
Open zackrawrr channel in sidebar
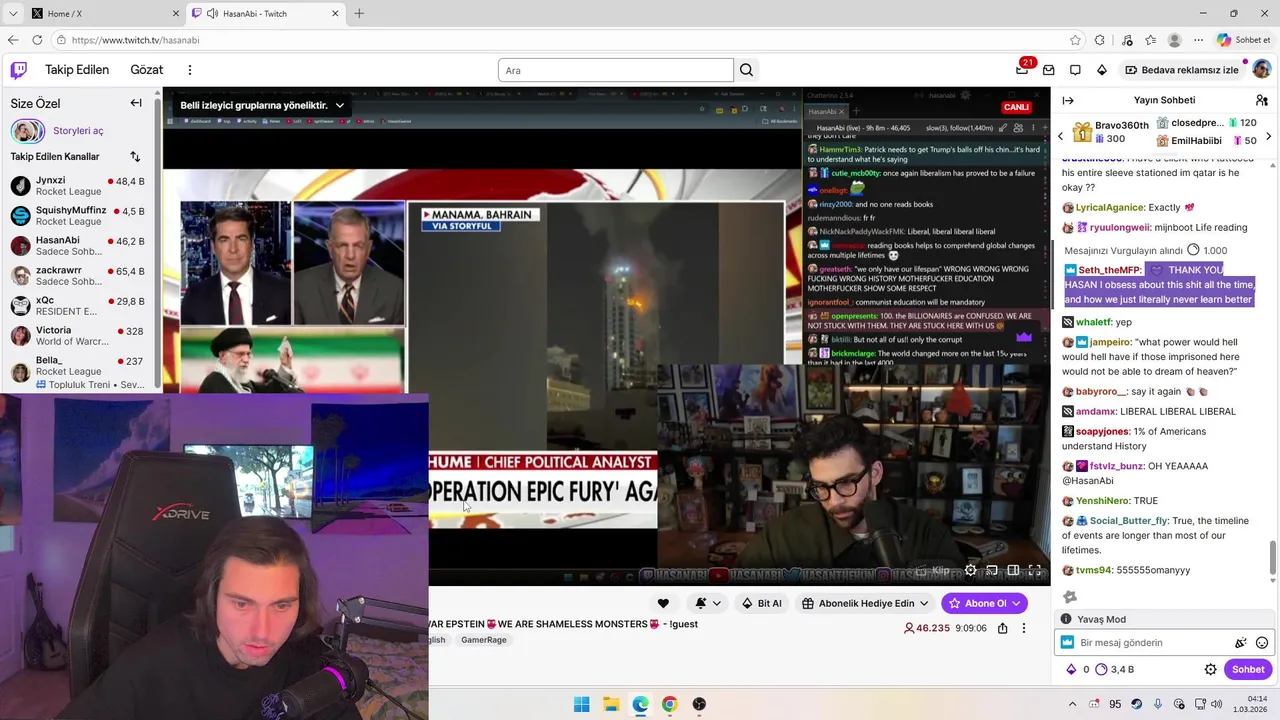point(79,276)
